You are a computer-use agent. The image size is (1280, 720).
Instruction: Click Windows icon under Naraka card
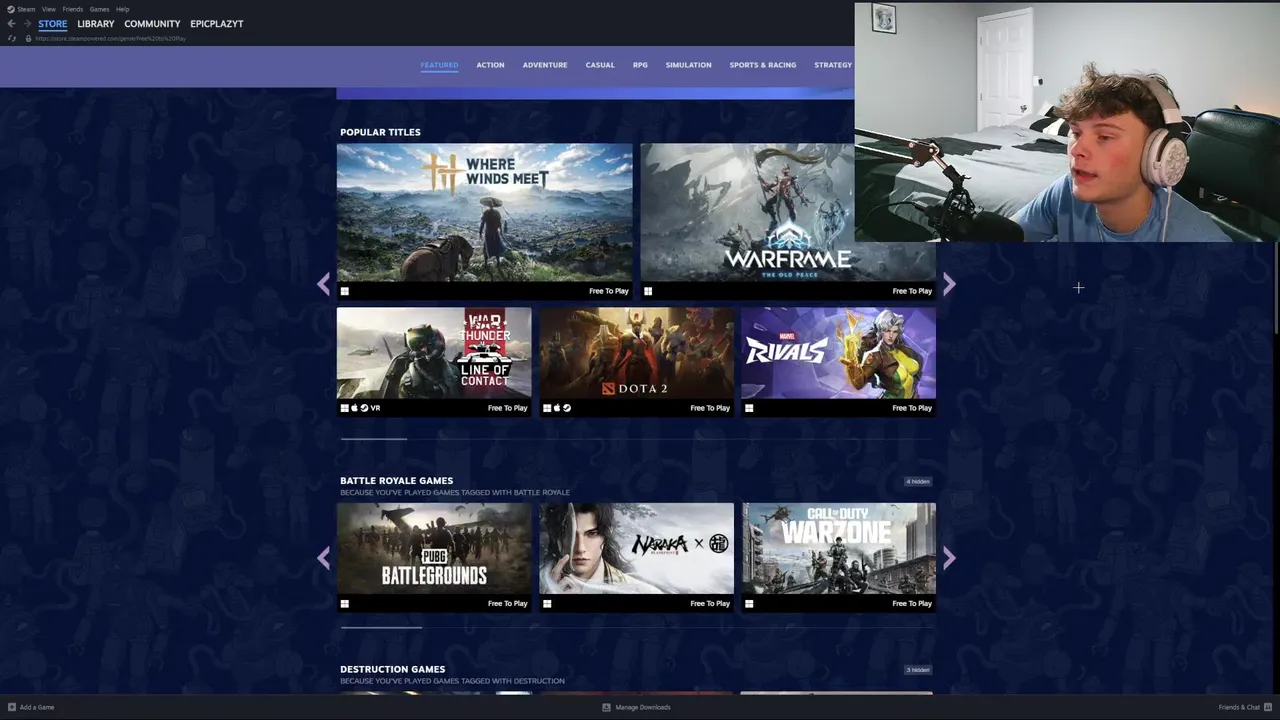(547, 604)
